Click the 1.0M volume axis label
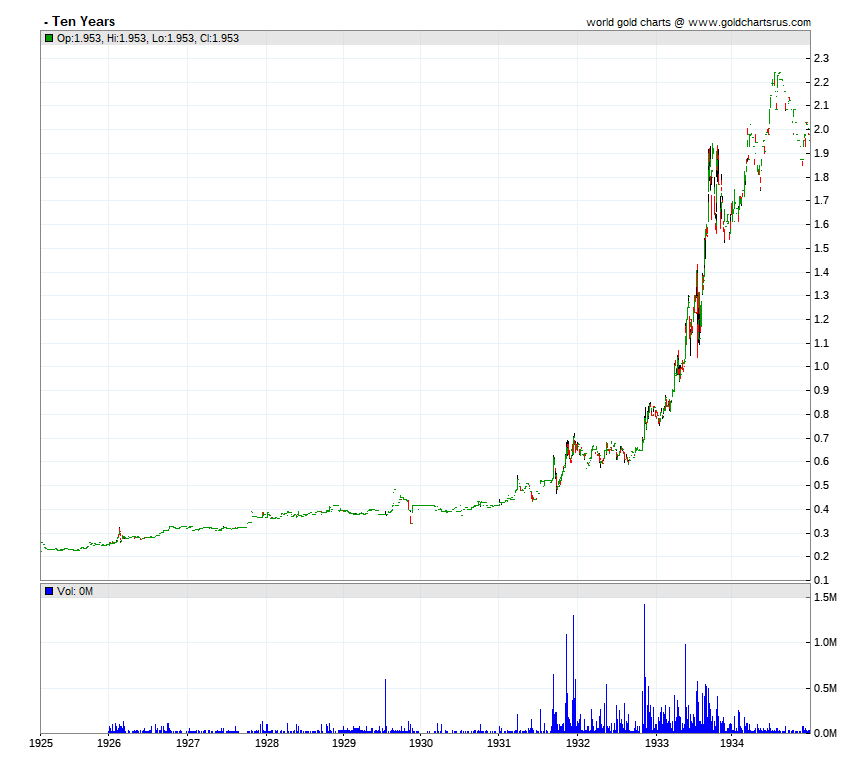Screen dimensions: 850x769 coord(825,642)
